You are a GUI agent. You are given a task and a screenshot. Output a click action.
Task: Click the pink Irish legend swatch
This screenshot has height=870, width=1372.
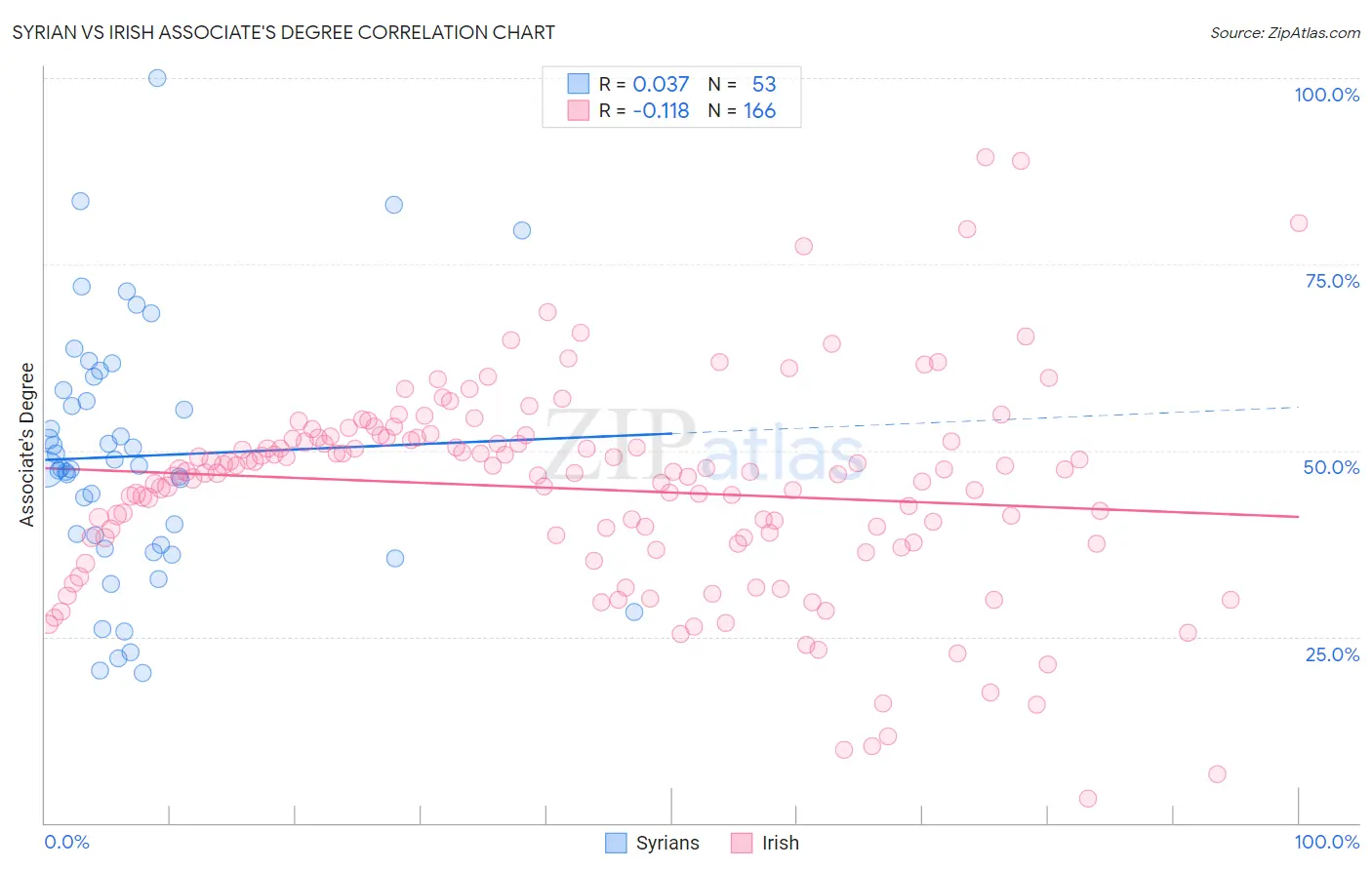(742, 843)
